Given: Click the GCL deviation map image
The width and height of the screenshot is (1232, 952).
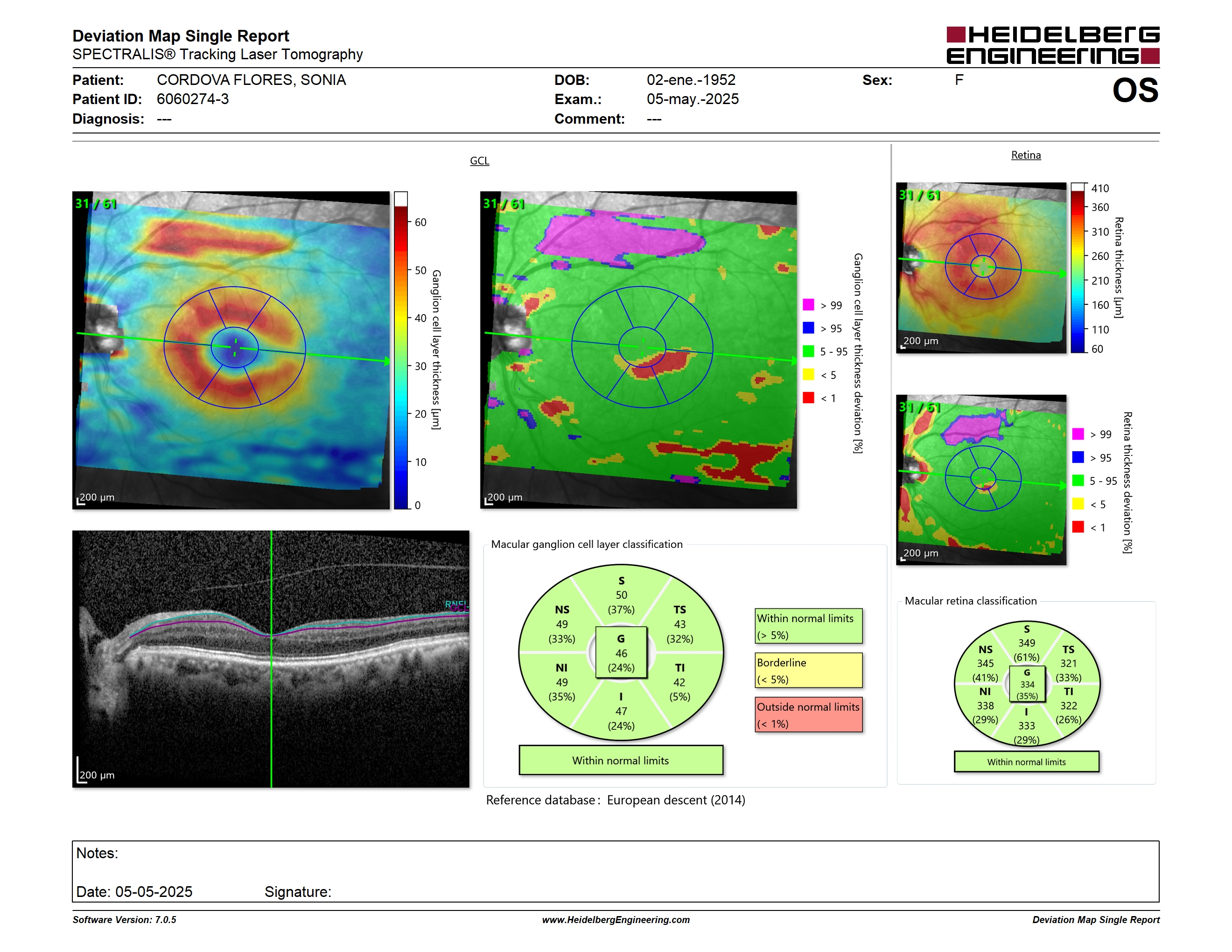Looking at the screenshot, I should 638,350.
